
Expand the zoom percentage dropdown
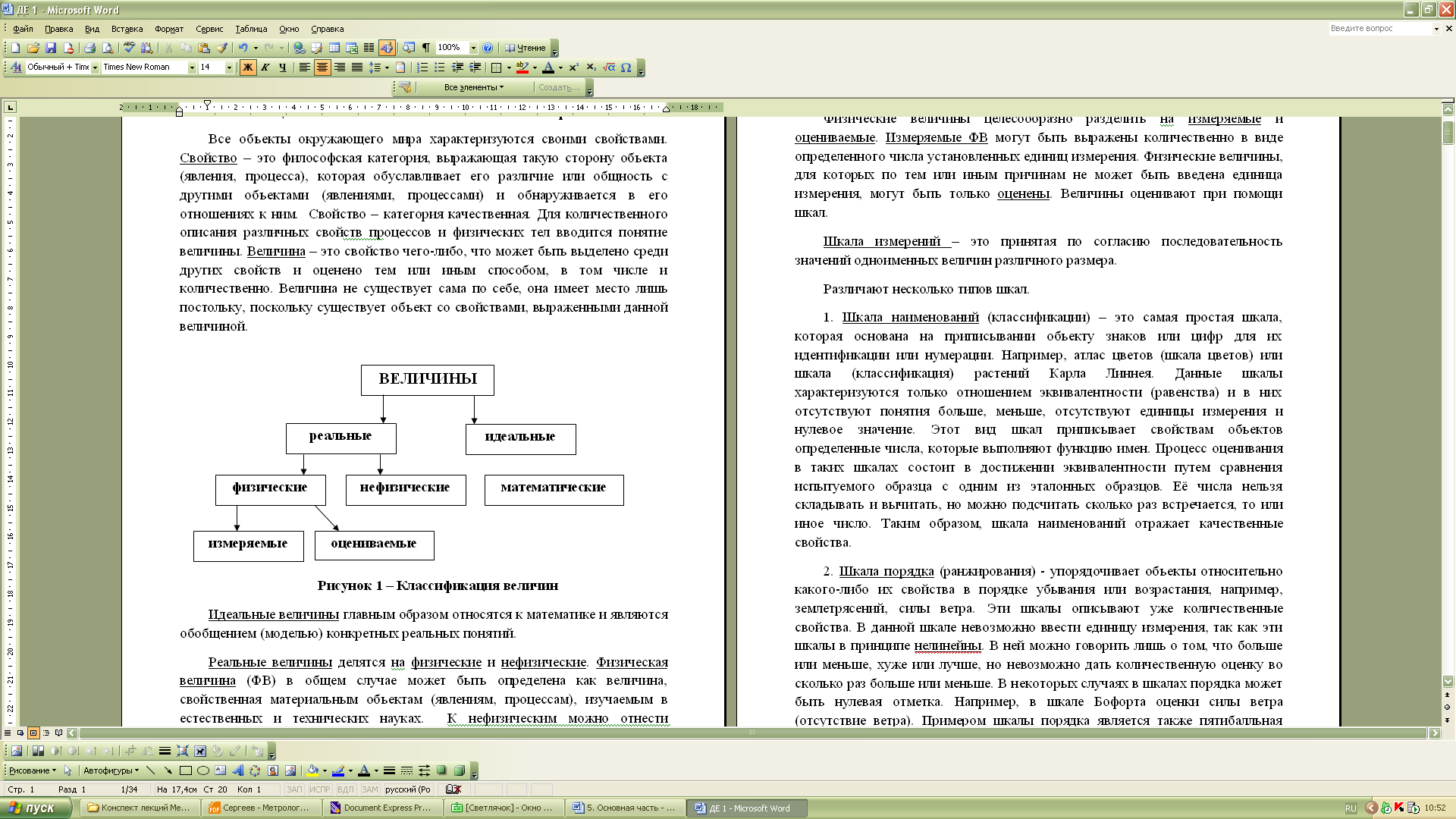[473, 48]
